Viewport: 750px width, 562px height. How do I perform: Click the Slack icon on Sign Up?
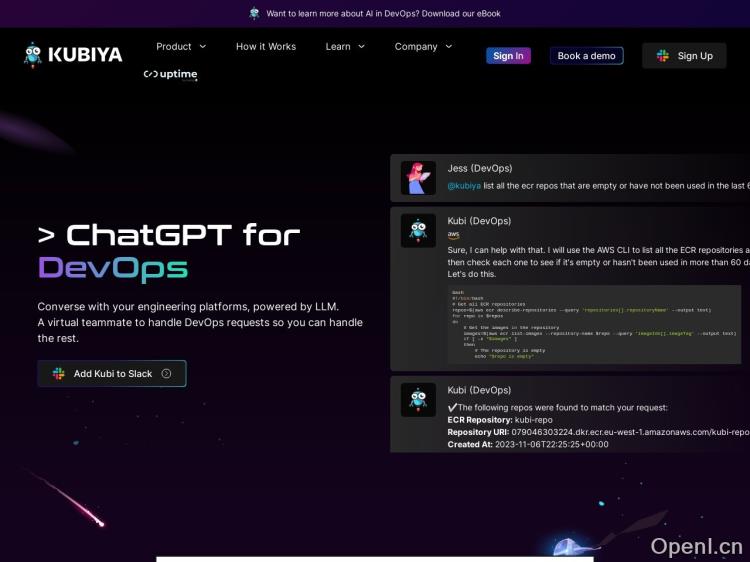[x=663, y=56]
